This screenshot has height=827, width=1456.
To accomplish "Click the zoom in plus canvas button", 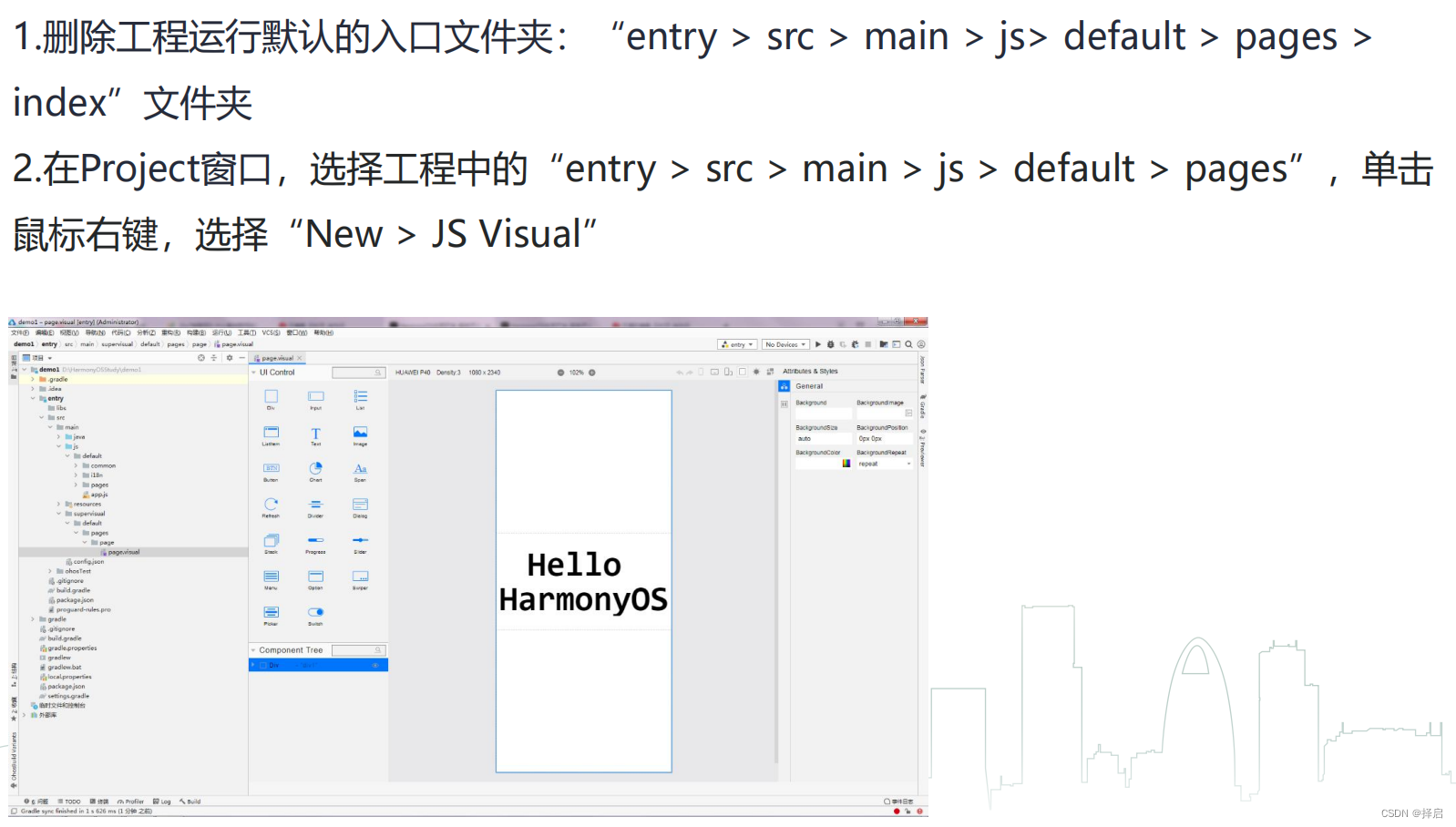I will click(x=592, y=373).
